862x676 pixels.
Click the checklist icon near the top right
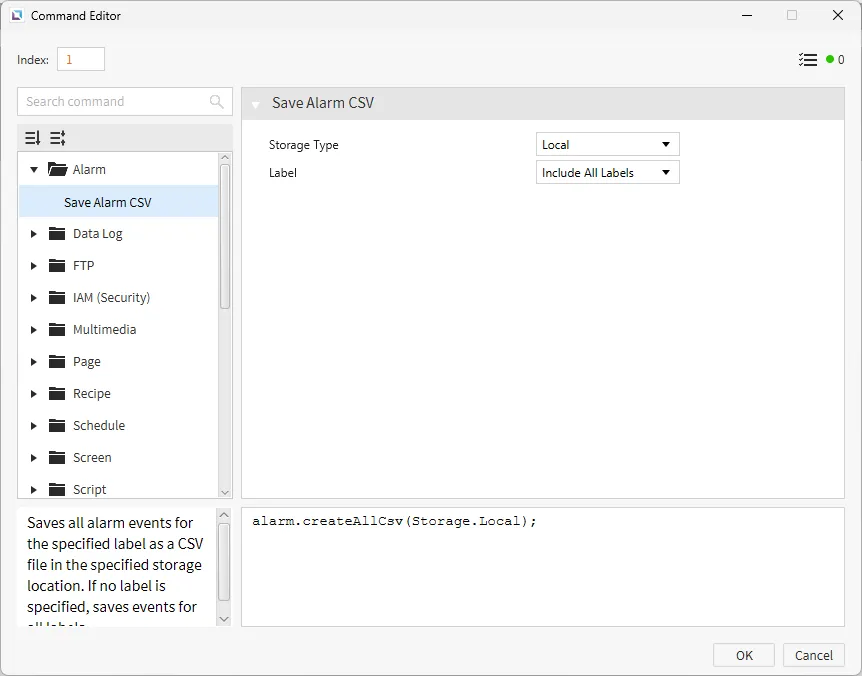point(808,60)
